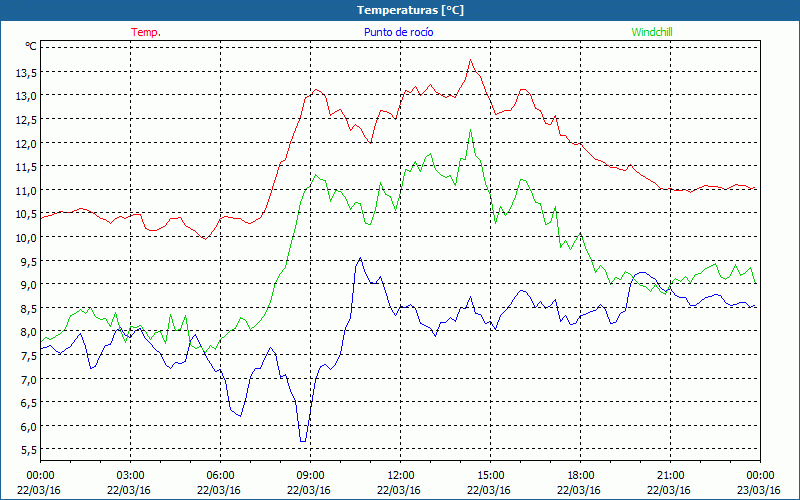The height and width of the screenshot is (500, 800).
Task: Click the 'Temperaturas [°C]' chart title
Action: click(x=410, y=10)
